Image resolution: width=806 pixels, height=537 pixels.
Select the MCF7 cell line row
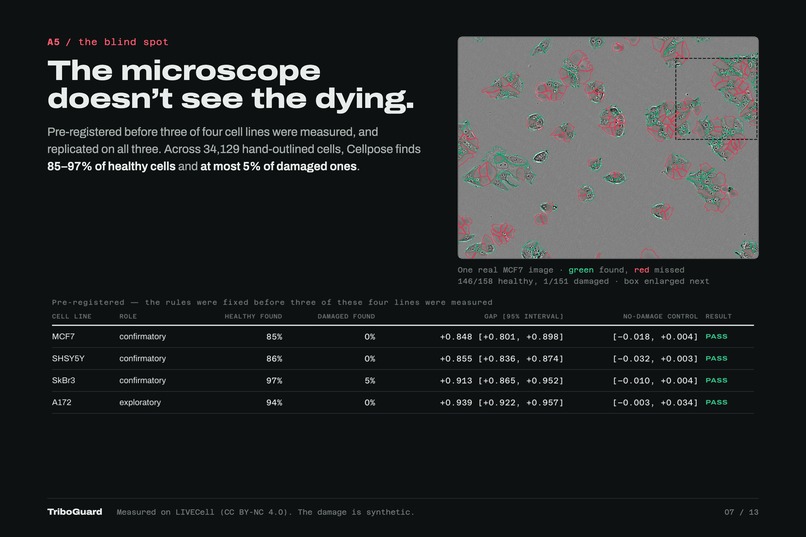click(x=402, y=337)
